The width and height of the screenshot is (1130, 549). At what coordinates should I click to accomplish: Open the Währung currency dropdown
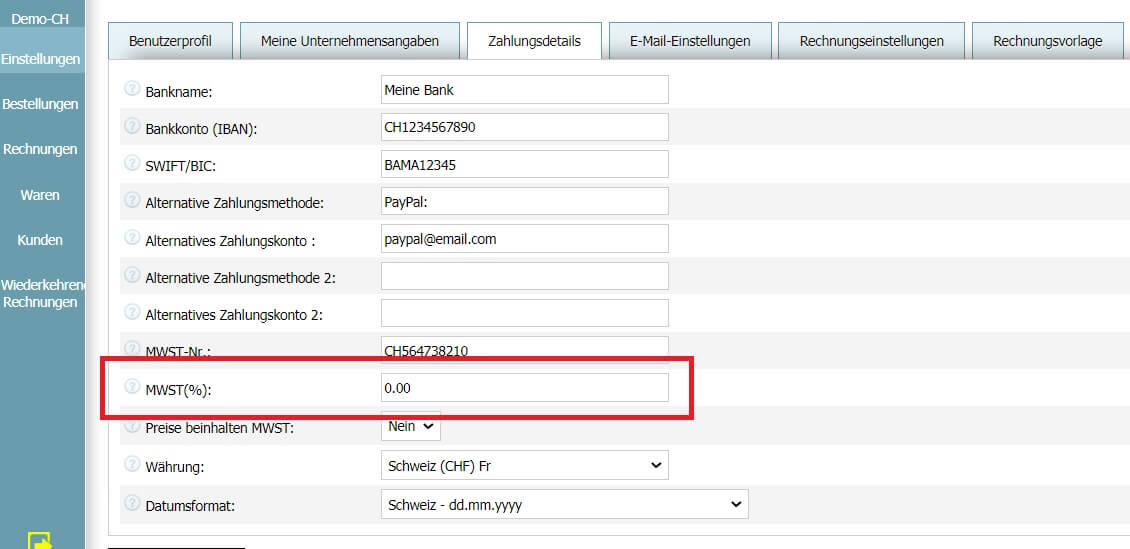[524, 465]
